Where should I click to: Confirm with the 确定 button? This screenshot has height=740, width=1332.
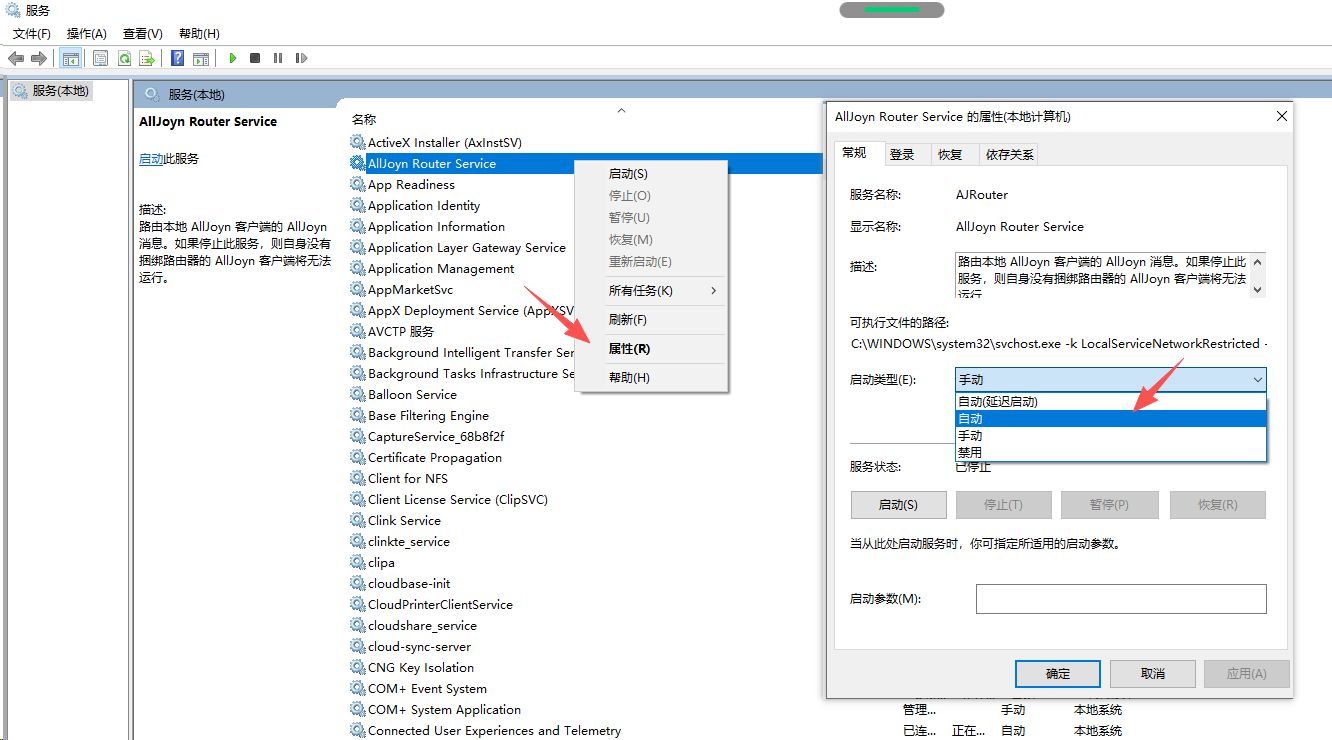click(x=1058, y=674)
